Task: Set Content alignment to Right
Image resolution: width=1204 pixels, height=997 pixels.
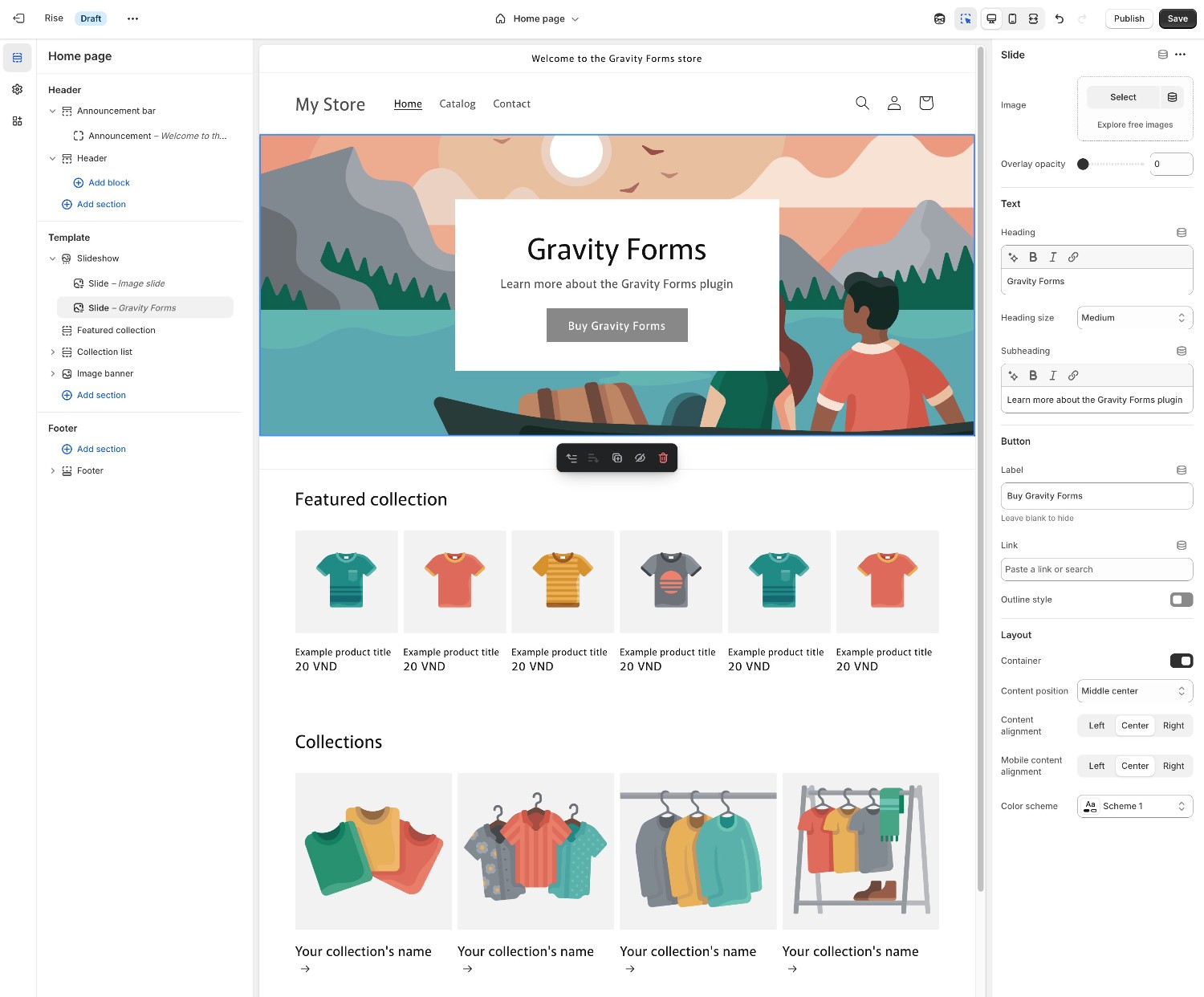Action: [x=1173, y=726]
